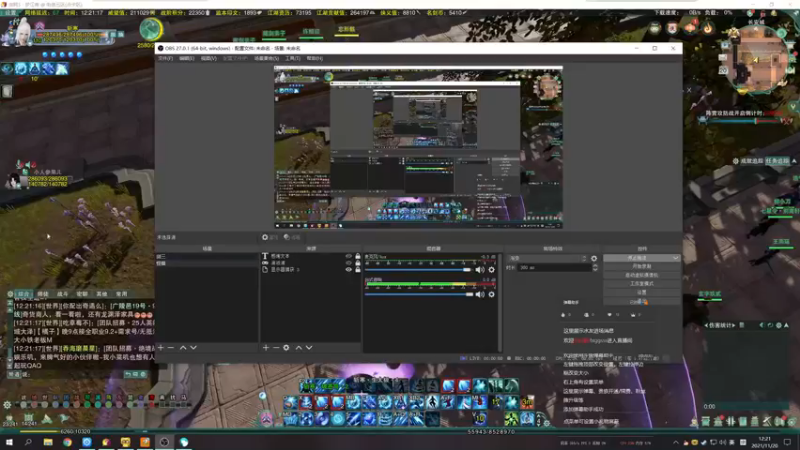Toggle visibility of the game capture source
The height and width of the screenshot is (450, 800).
click(x=348, y=263)
